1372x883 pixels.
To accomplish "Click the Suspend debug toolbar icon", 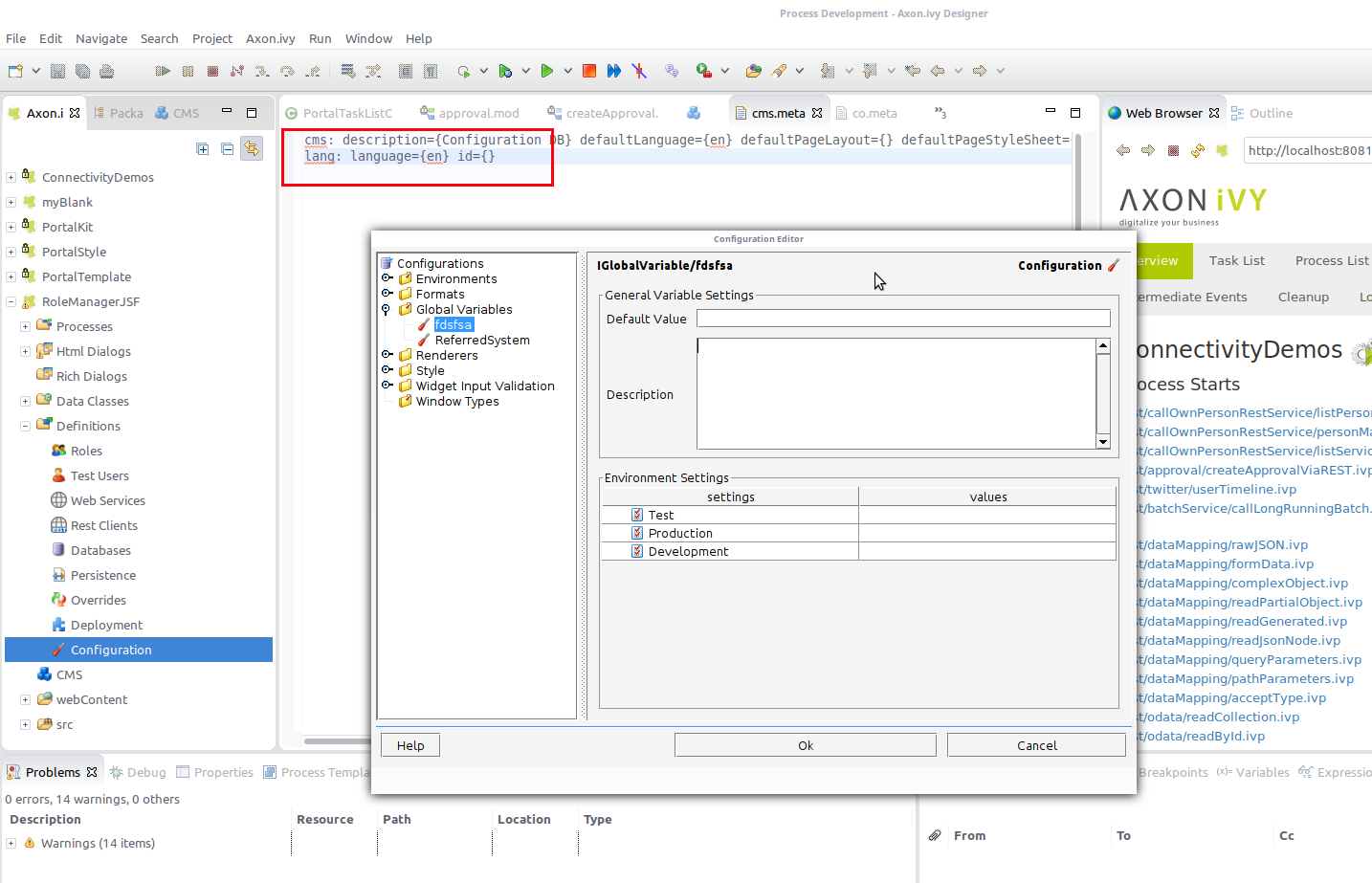I will [x=188, y=71].
